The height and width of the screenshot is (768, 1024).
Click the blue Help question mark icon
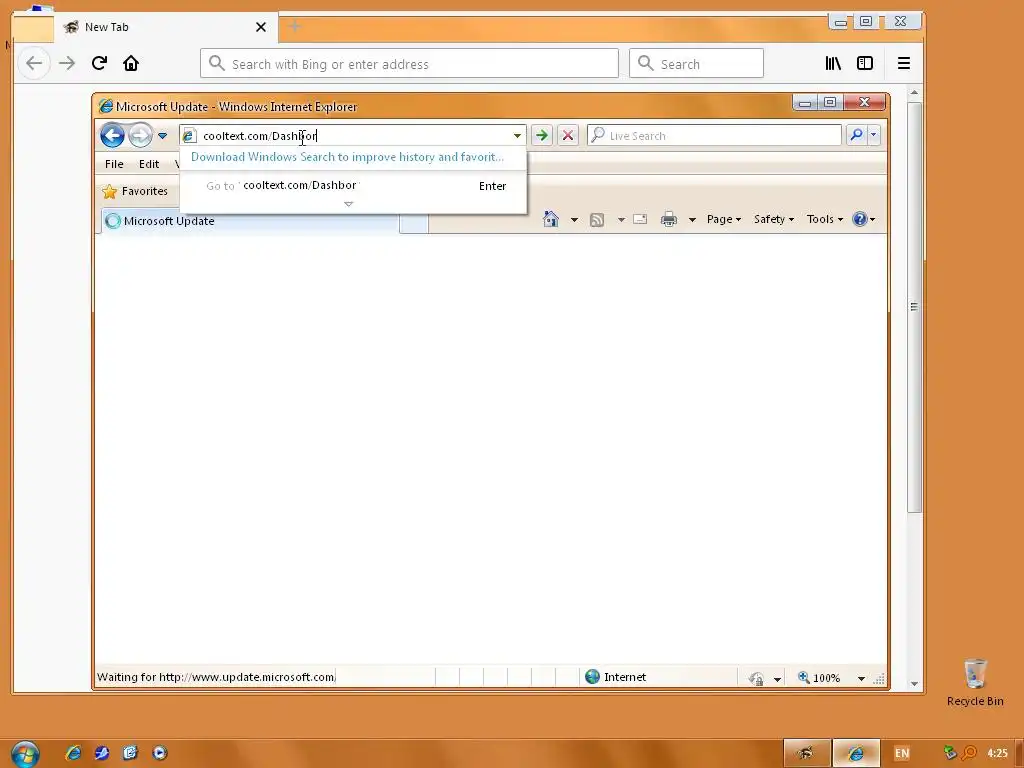pos(859,219)
